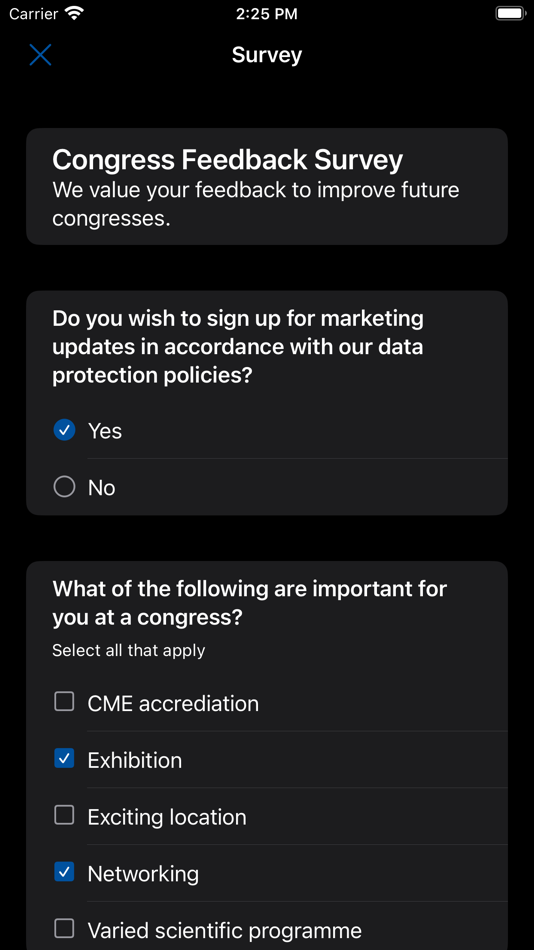Screen dimensions: 534x950
Task: Tap the Networking option text
Action: coord(143,874)
